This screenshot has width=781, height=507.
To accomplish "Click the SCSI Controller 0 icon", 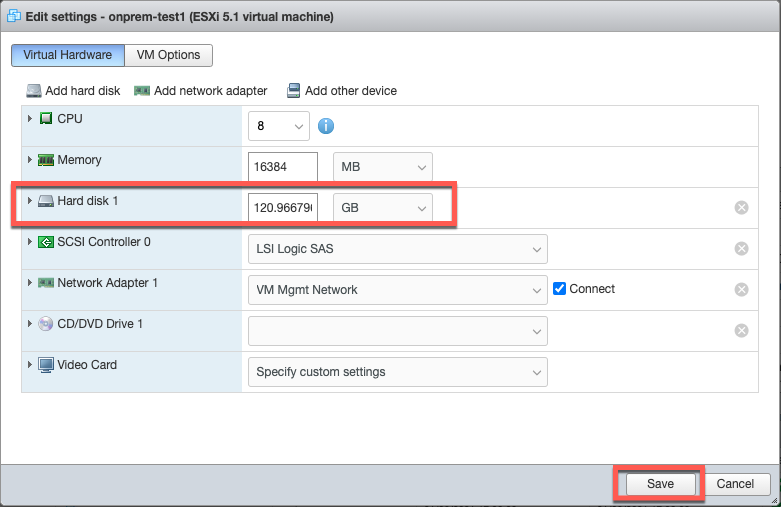I will coord(46,242).
